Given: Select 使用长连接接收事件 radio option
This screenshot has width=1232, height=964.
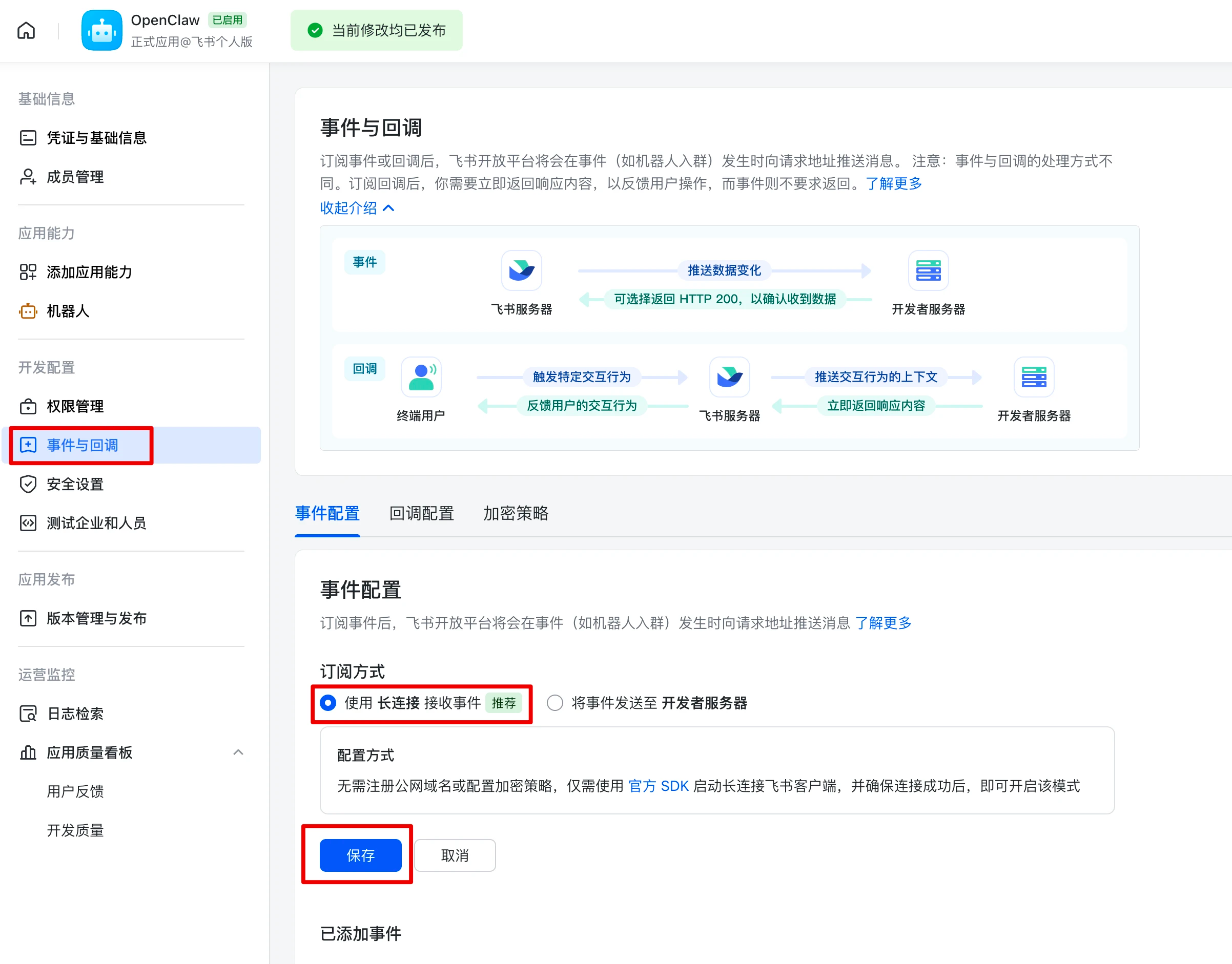Looking at the screenshot, I should click(328, 703).
